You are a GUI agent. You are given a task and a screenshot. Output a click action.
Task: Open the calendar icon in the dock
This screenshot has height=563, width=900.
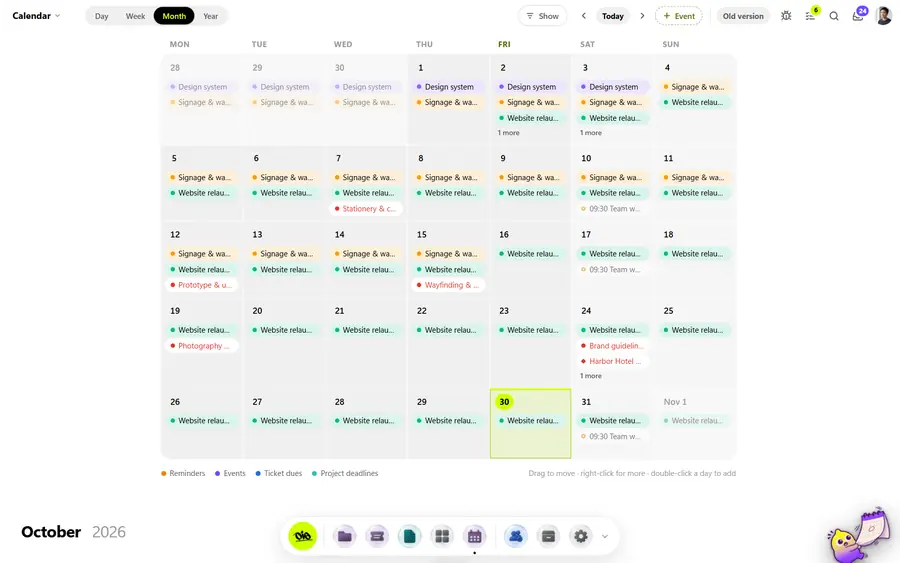coord(475,536)
